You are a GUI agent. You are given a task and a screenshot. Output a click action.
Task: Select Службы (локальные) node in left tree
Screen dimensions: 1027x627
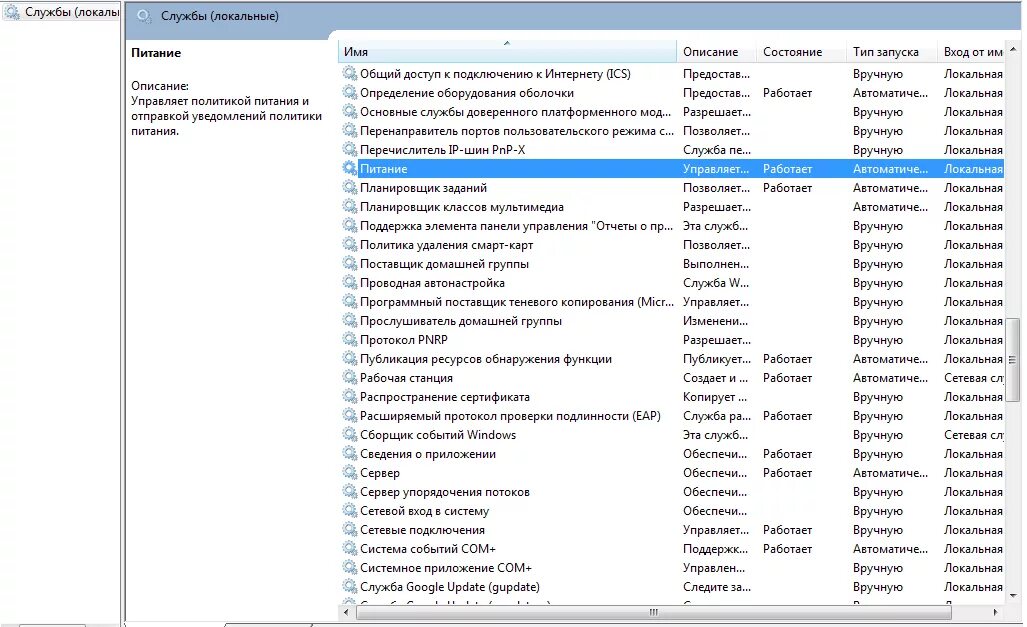[x=62, y=12]
